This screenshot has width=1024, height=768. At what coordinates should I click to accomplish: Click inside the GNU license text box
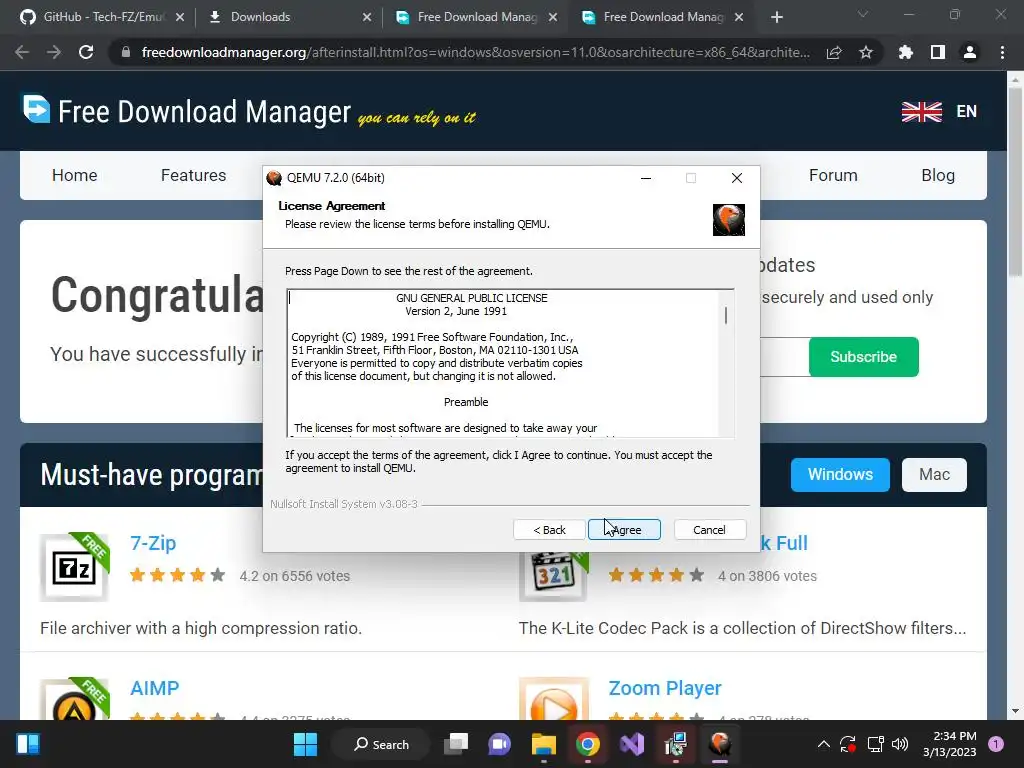click(503, 363)
